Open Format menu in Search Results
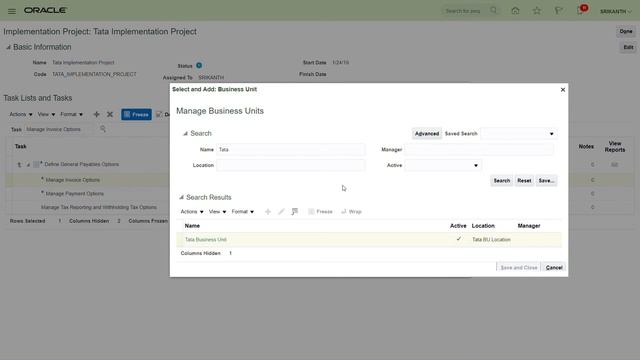The image size is (640, 360). coord(242,211)
